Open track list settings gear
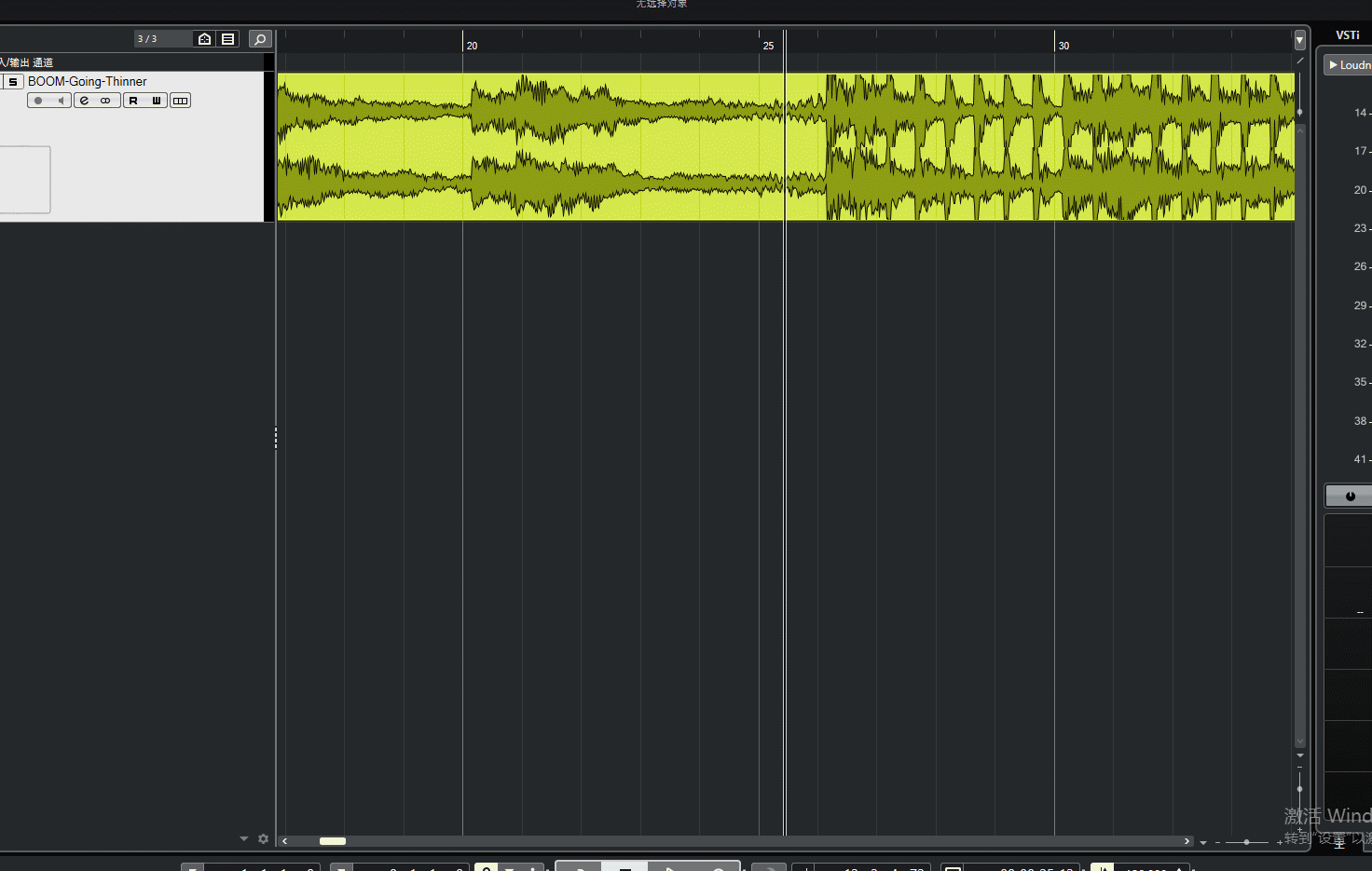Screen dimensions: 1372x871 click(264, 839)
